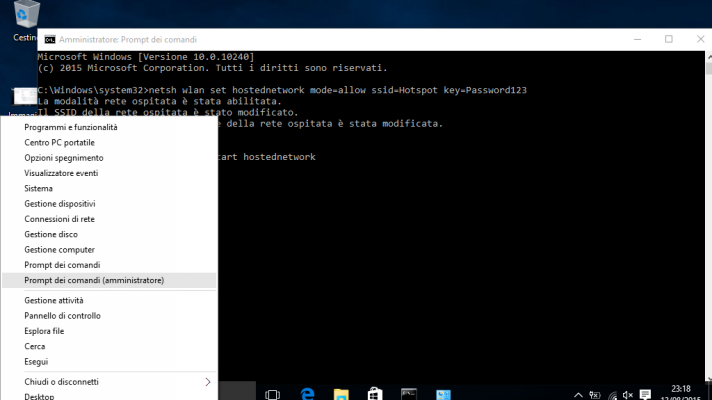Open Esegui dialog
The height and width of the screenshot is (400, 712).
point(109,362)
